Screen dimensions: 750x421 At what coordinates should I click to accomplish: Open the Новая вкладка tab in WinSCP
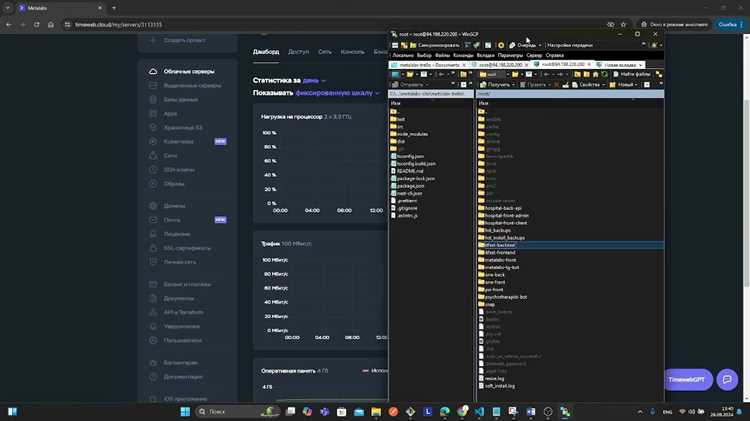(x=619, y=65)
